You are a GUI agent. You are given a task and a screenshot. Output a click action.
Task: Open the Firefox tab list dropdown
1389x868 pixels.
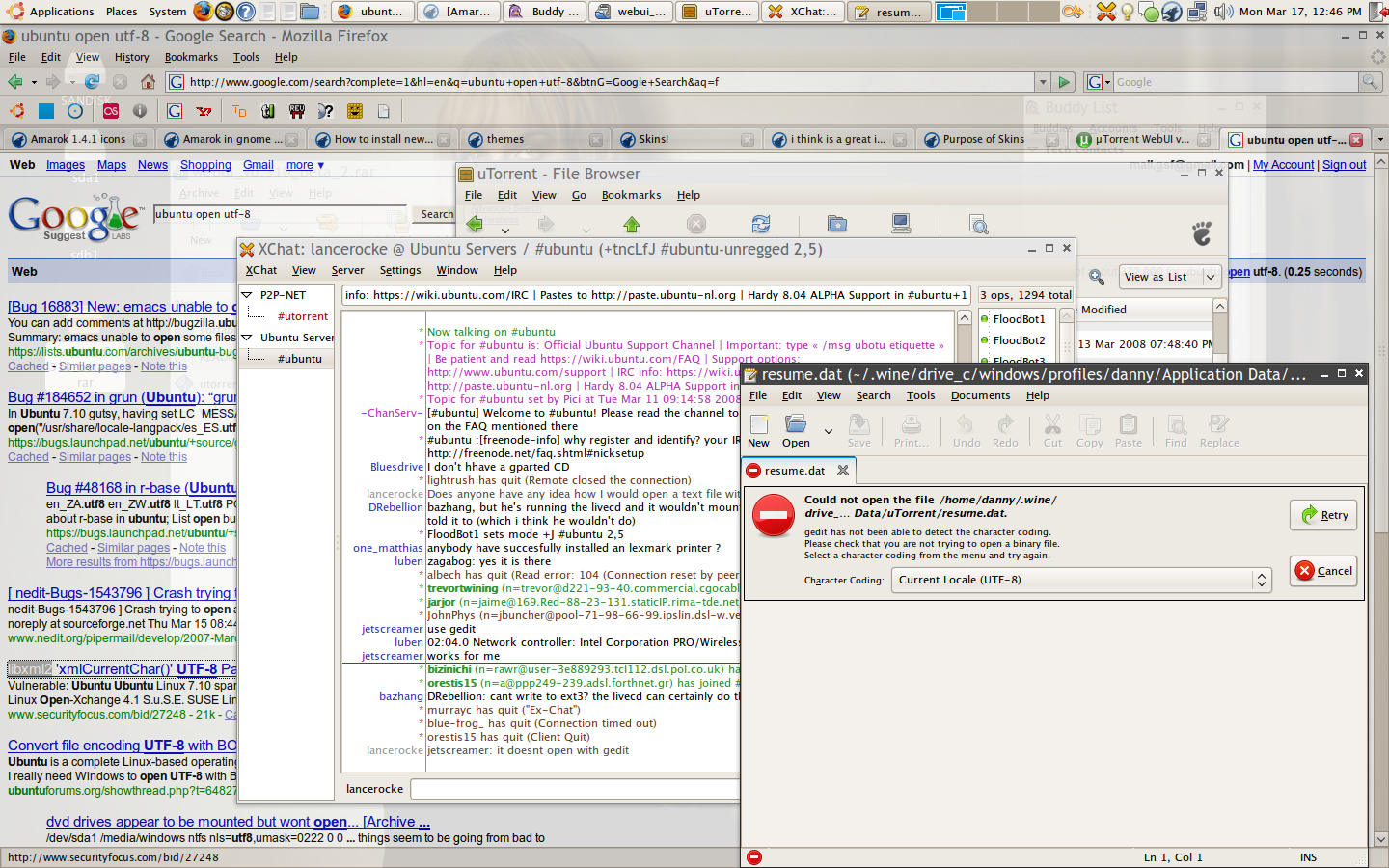[x=1379, y=139]
